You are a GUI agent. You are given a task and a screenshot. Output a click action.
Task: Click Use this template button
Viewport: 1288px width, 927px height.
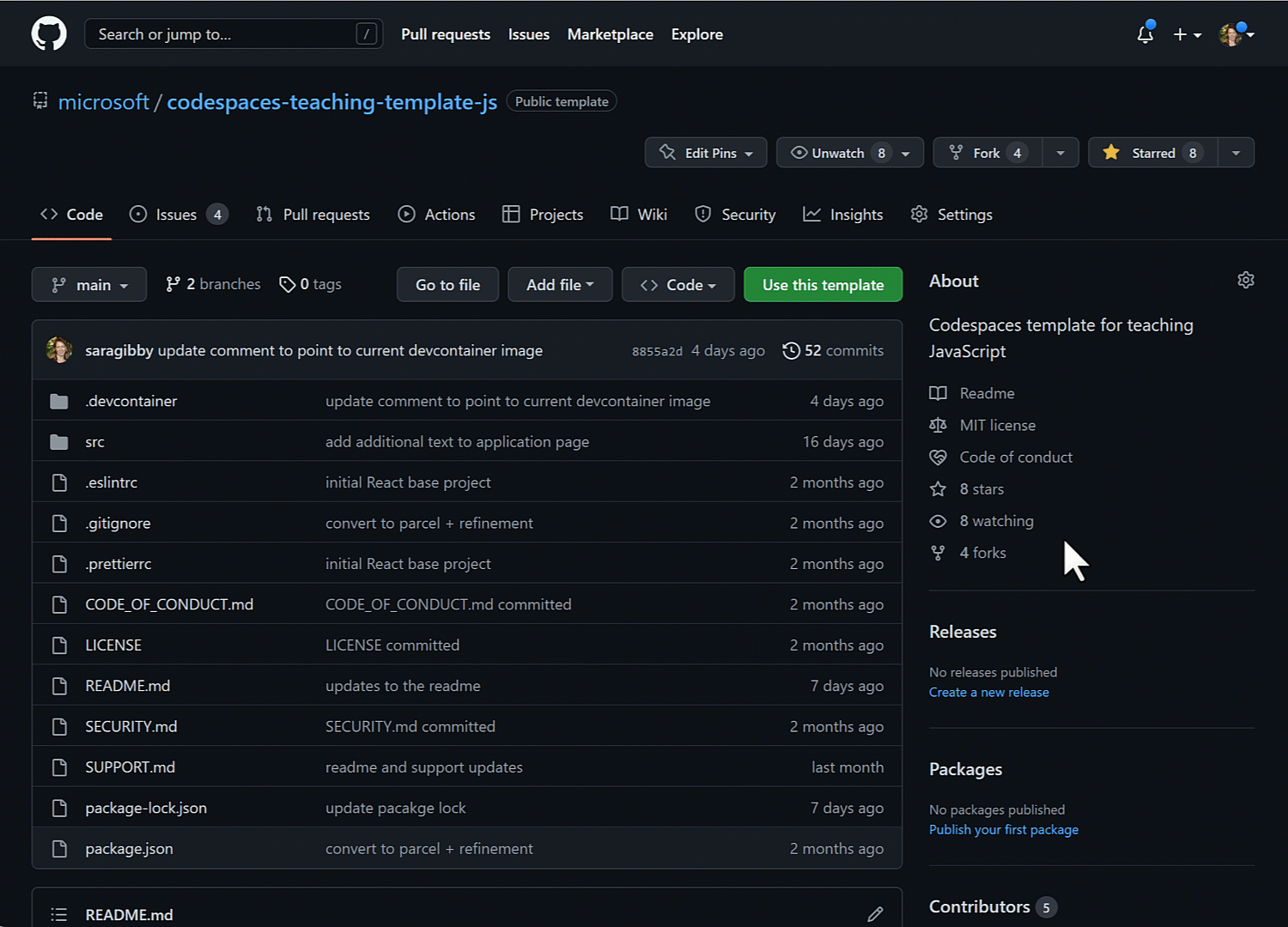(823, 285)
